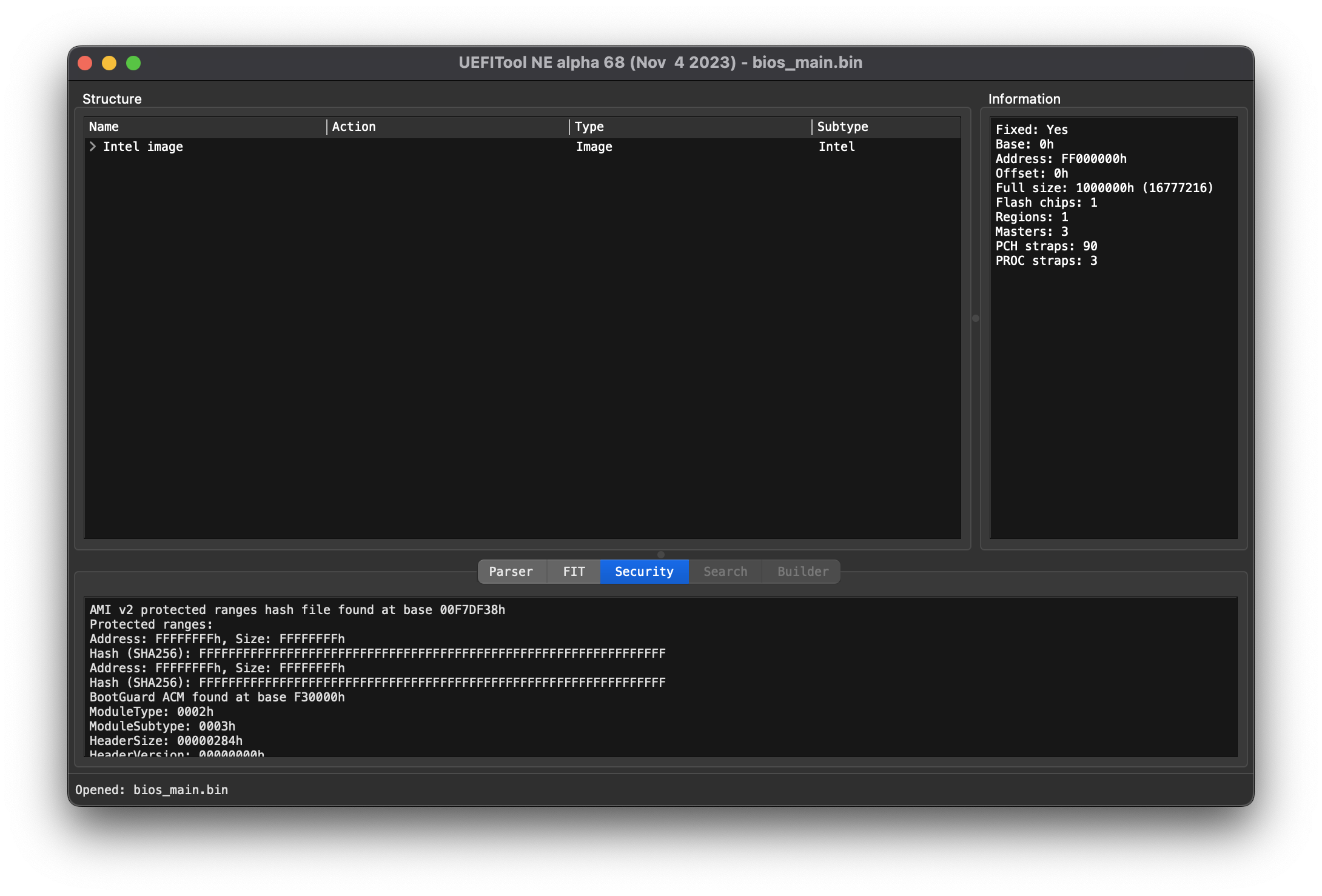Click the 'Opened: bios_main.bin' status bar text
Screen dimensions: 1322x896
(x=152, y=790)
